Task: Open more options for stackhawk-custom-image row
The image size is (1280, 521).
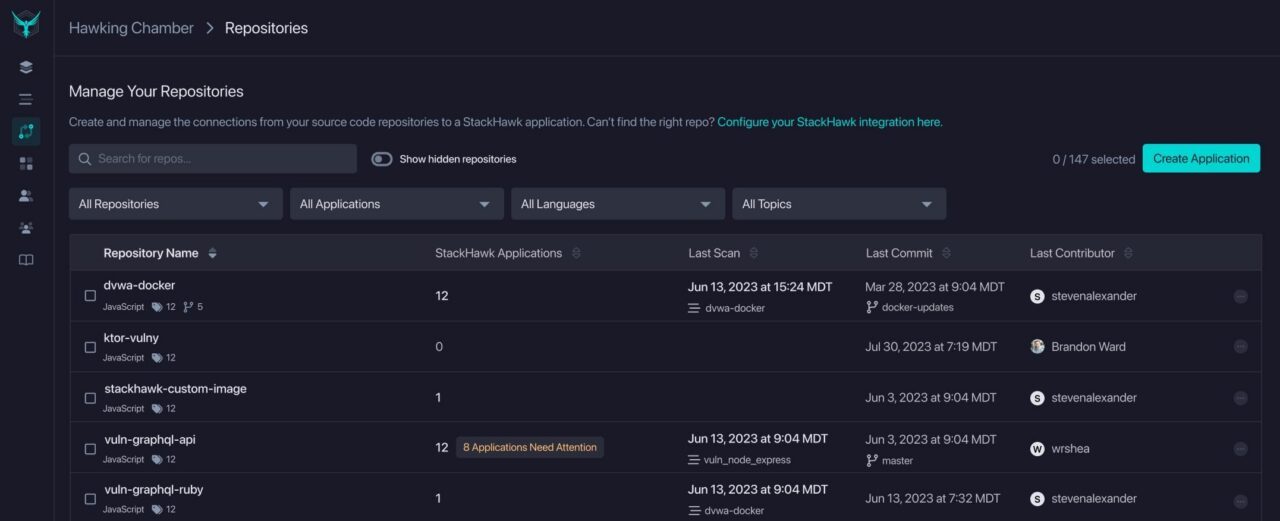Action: coord(1241,398)
